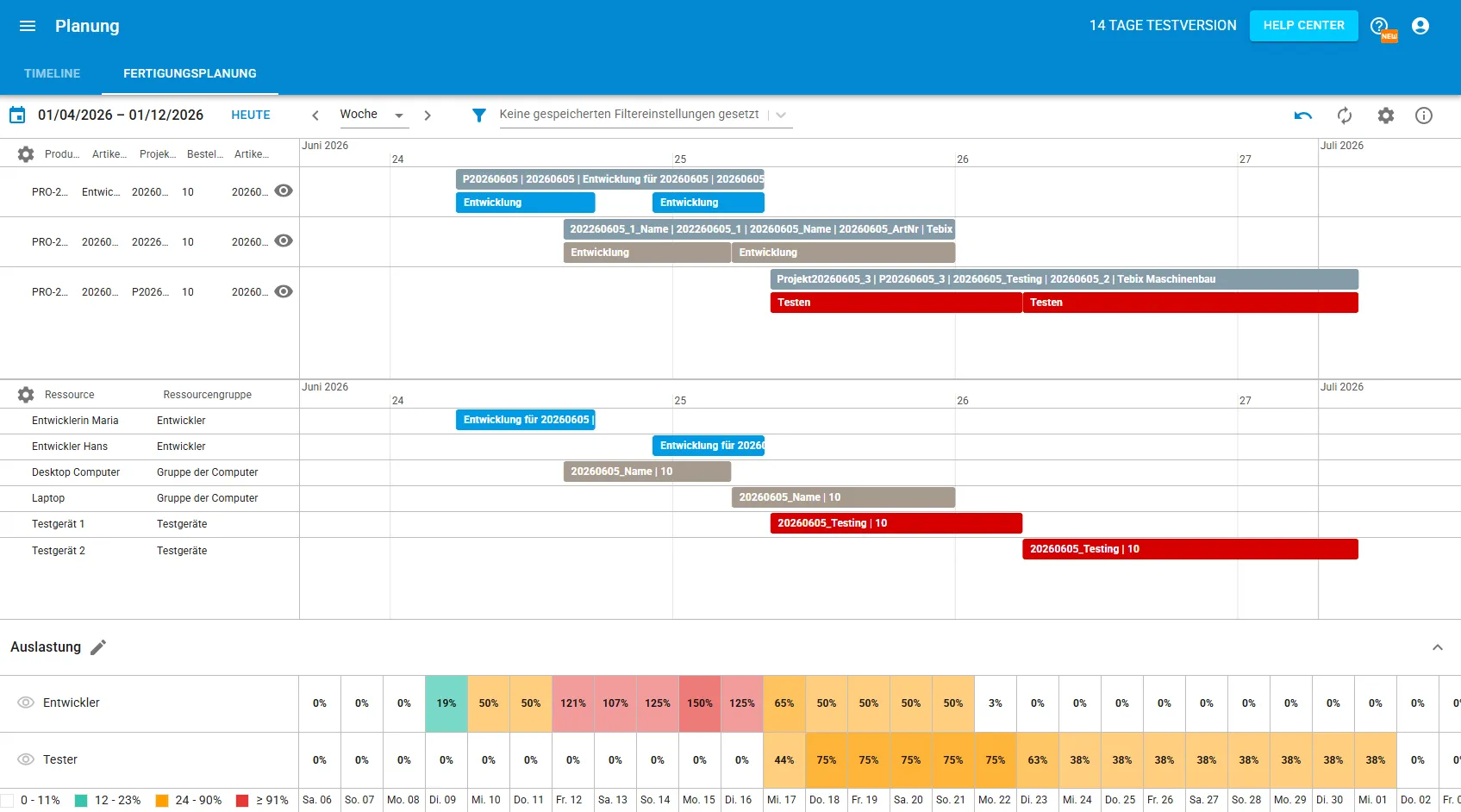Go to the next week with right chevron
Image resolution: width=1461 pixels, height=812 pixels.
[x=428, y=116]
